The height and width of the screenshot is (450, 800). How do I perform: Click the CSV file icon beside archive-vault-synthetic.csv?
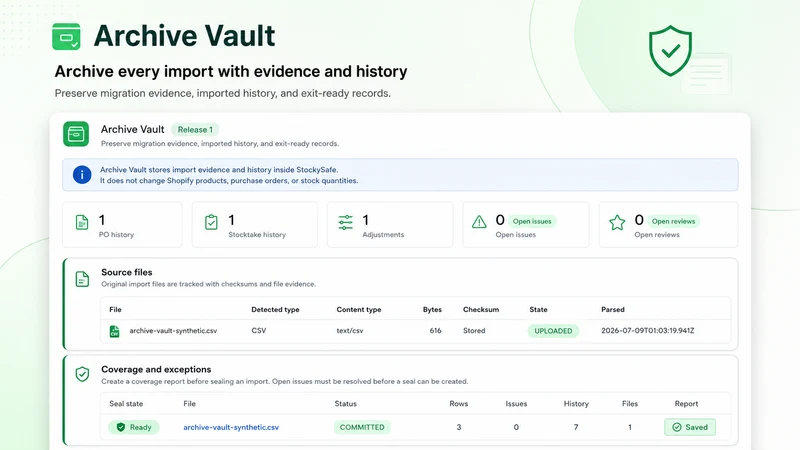pyautogui.click(x=115, y=331)
